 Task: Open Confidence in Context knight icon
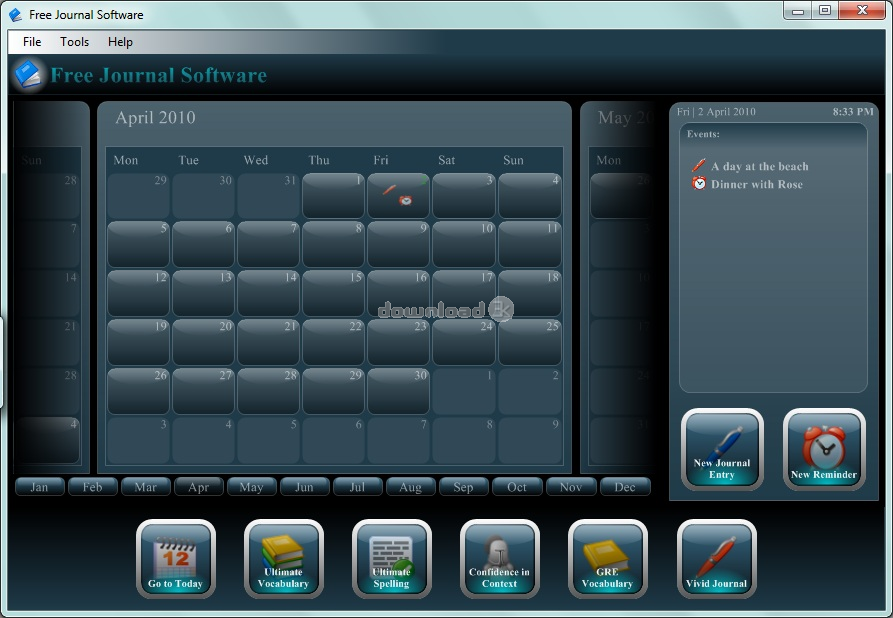coord(499,559)
